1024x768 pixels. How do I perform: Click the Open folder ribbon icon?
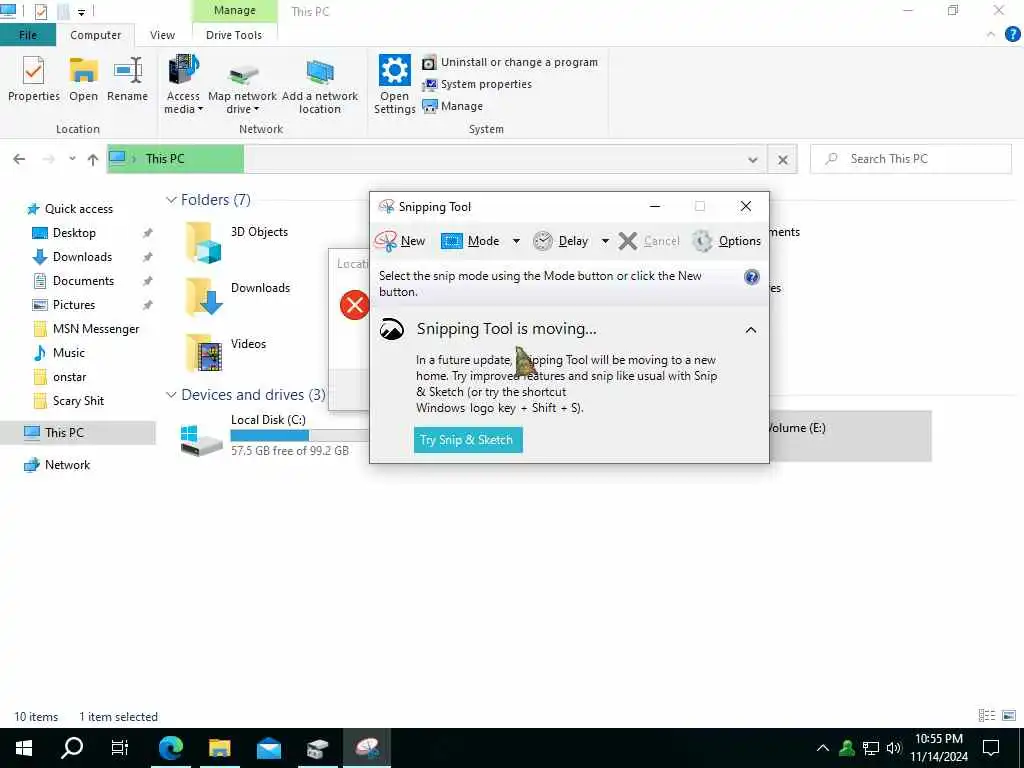pos(84,80)
